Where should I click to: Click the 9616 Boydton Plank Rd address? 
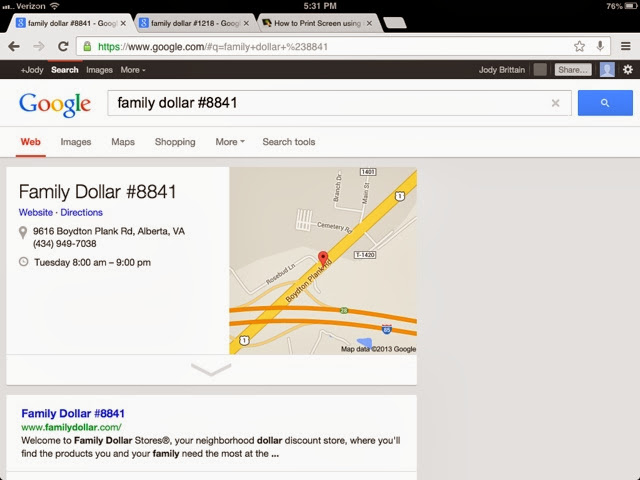[x=109, y=231]
